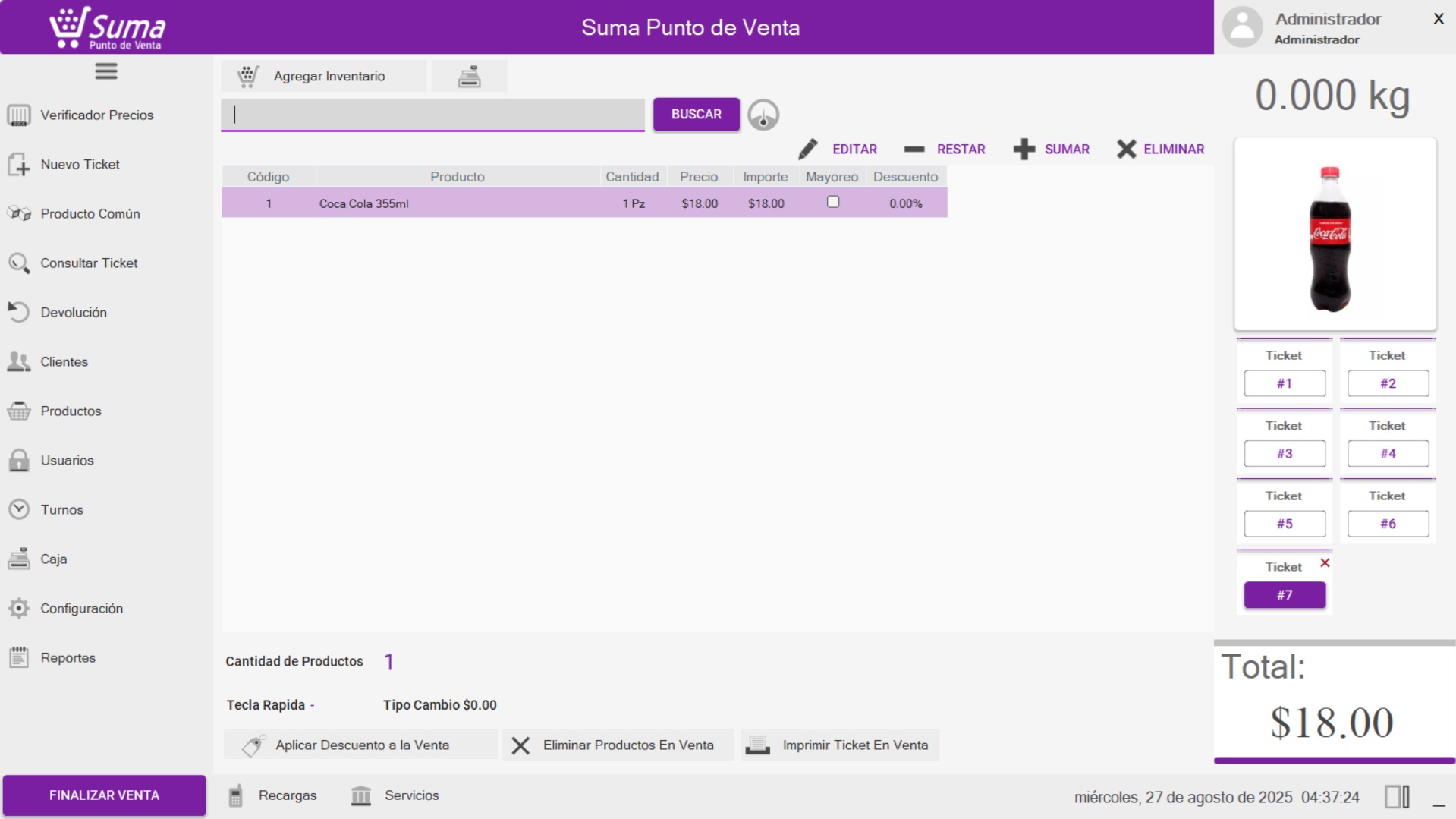Click the BUSCAR button
This screenshot has height=819, width=1456.
[x=696, y=114]
